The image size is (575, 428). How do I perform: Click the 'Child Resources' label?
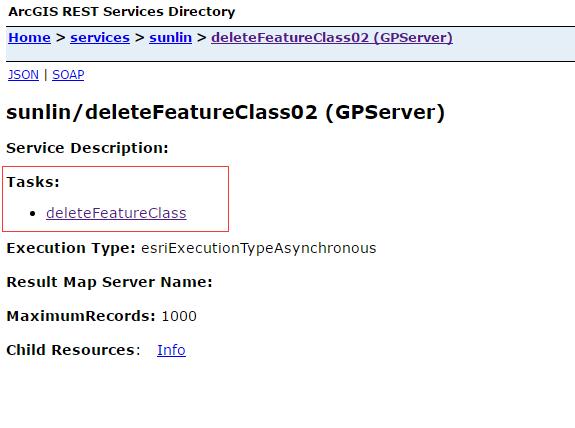[70, 350]
